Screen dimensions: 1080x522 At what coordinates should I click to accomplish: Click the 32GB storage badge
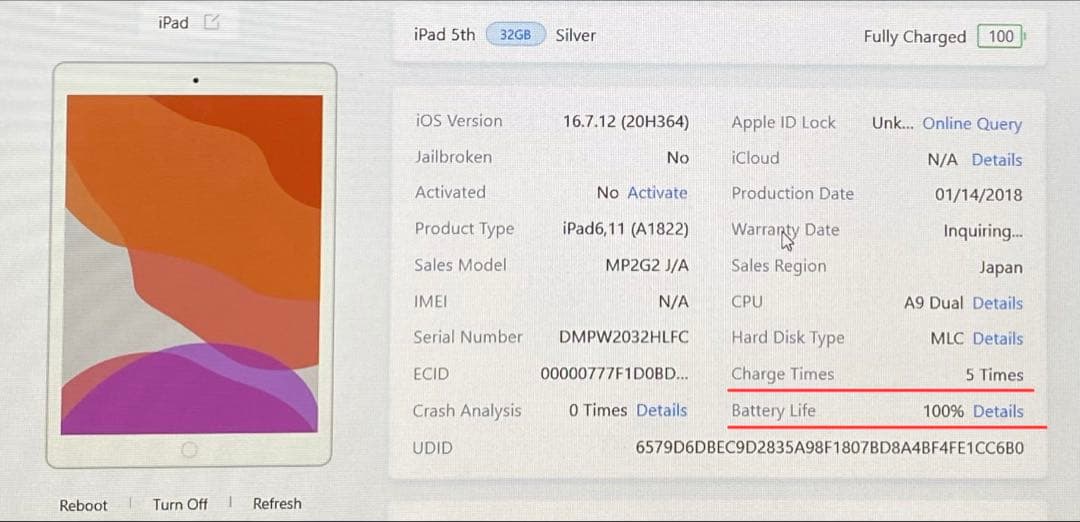(x=516, y=34)
